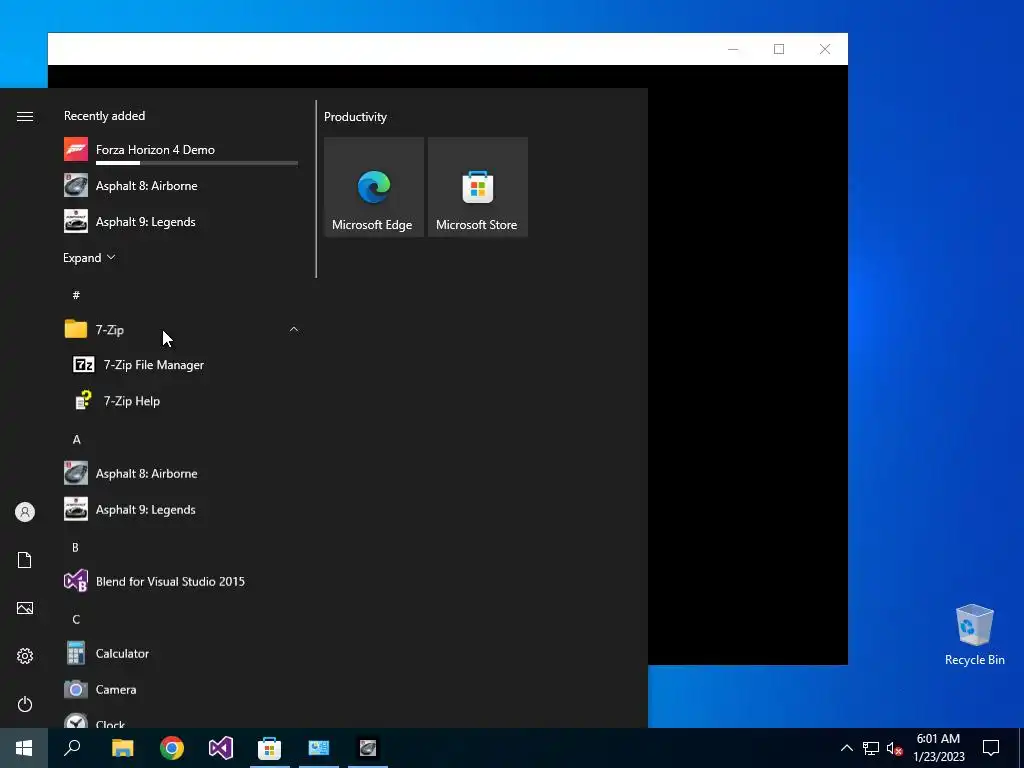Click the 7-Zip folder icon
1024x768 pixels.
(76, 329)
